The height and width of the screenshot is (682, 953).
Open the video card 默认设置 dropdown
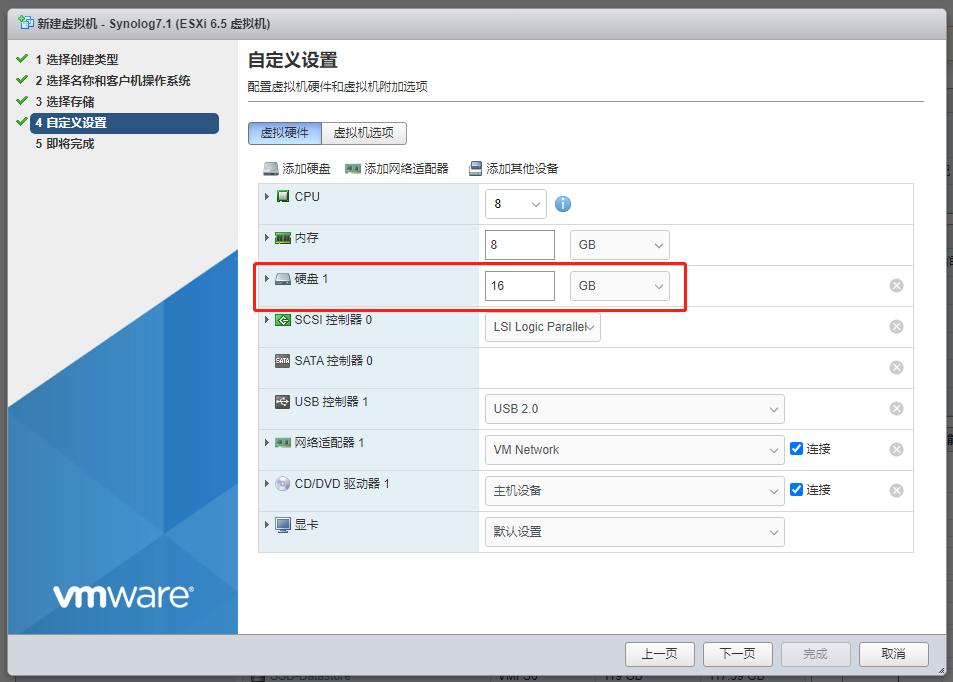point(635,532)
